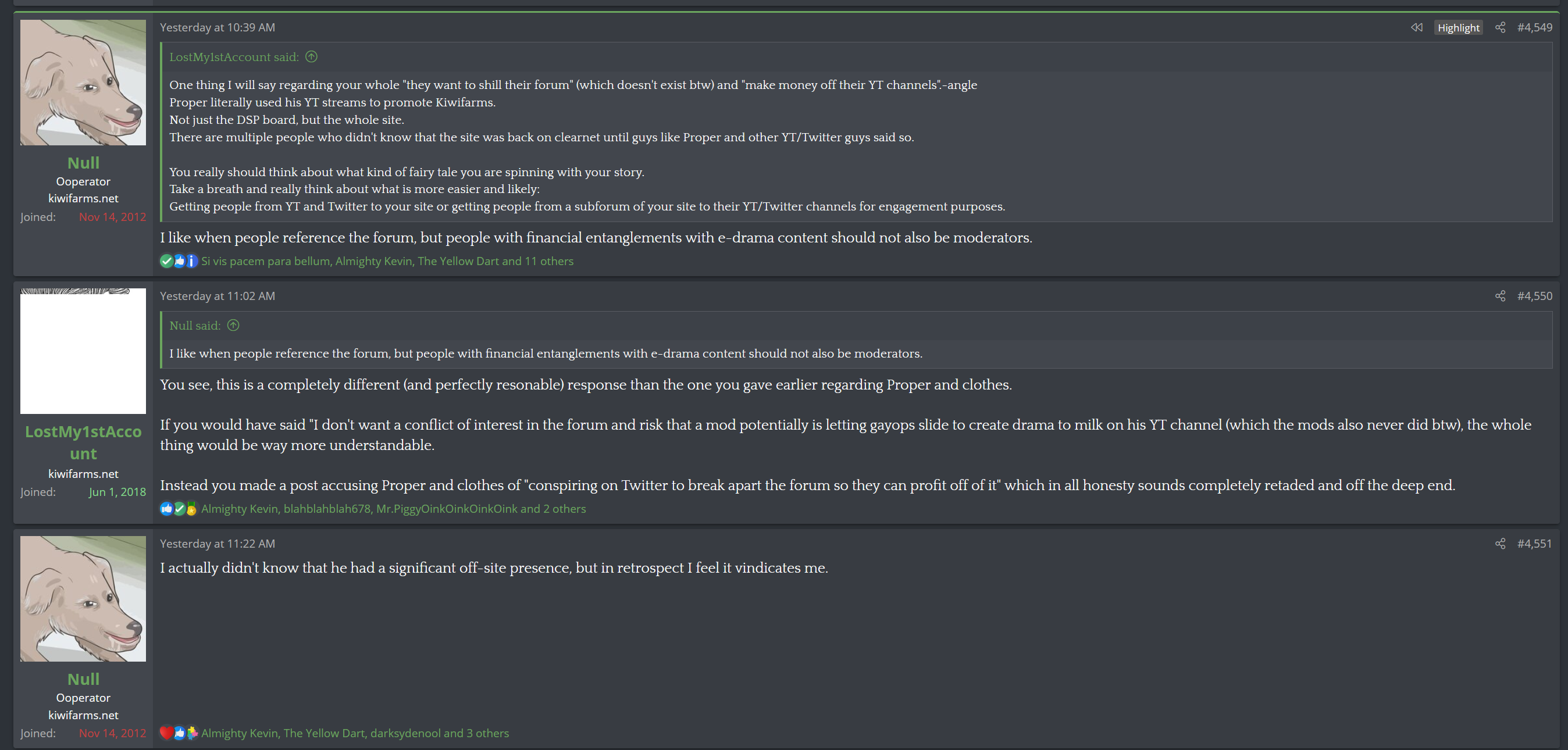Click reaction icons under post #4,550
Viewport: 1568px width, 750px height.
click(x=179, y=509)
